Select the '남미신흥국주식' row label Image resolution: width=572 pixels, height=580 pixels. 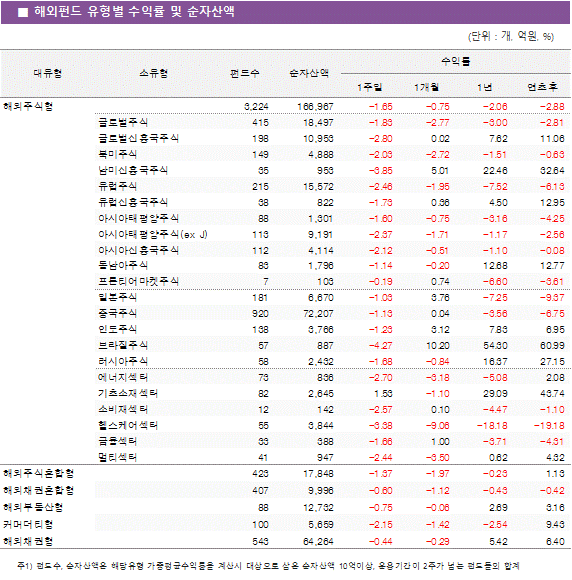point(133,170)
